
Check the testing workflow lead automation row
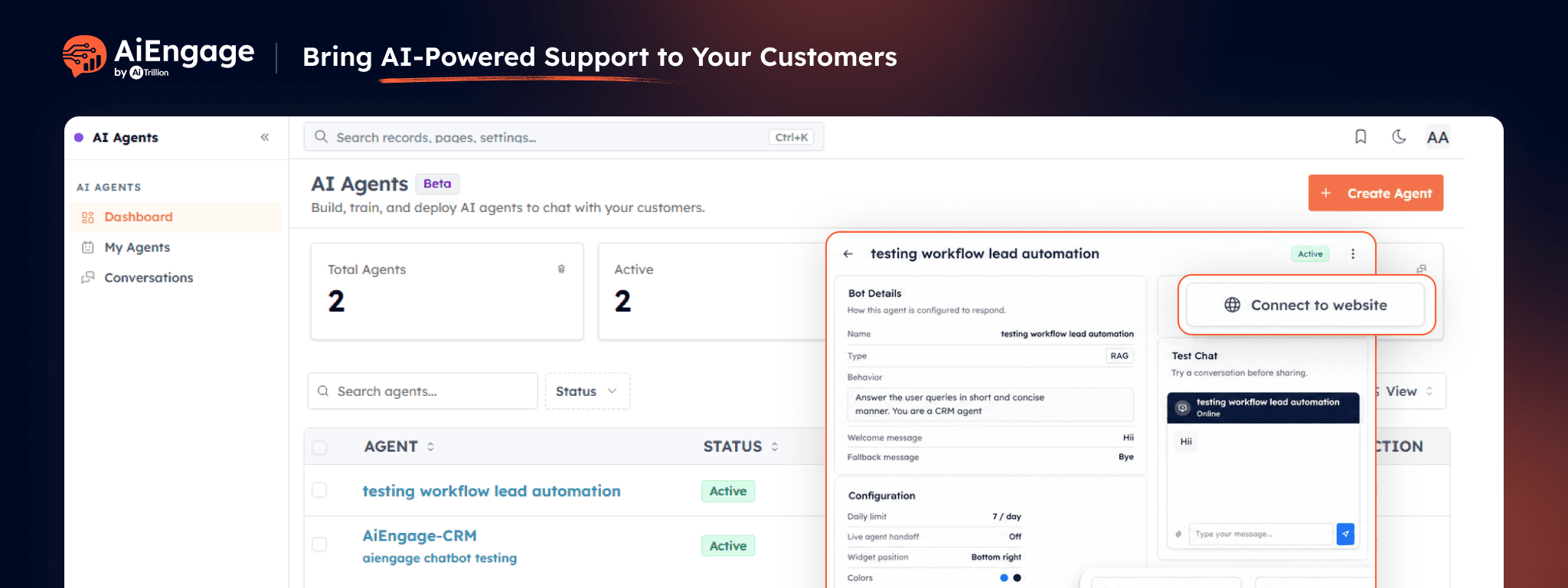(x=319, y=490)
